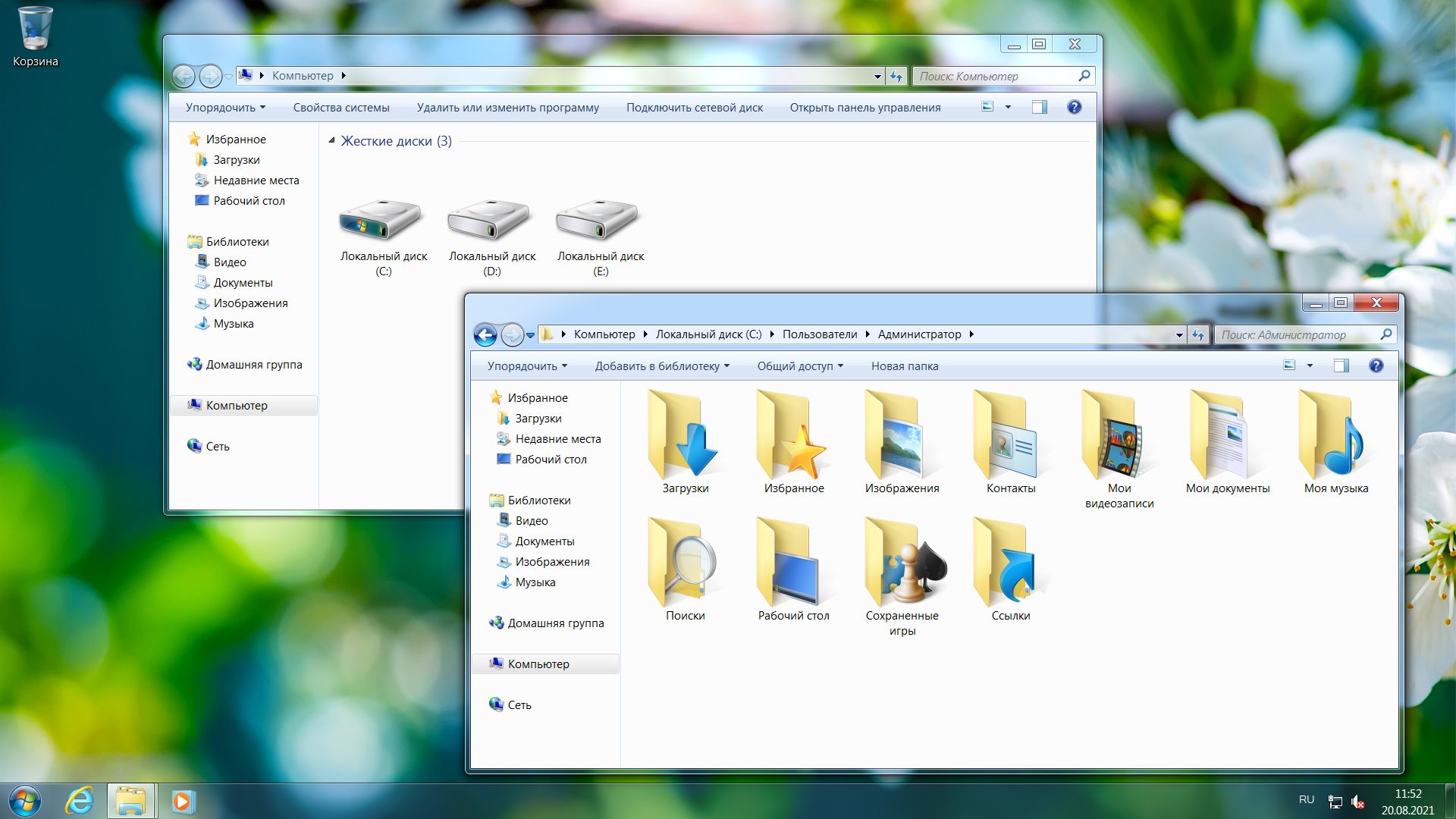Toggle preview pane in the Администратор window
1456x819 pixels.
(1341, 366)
